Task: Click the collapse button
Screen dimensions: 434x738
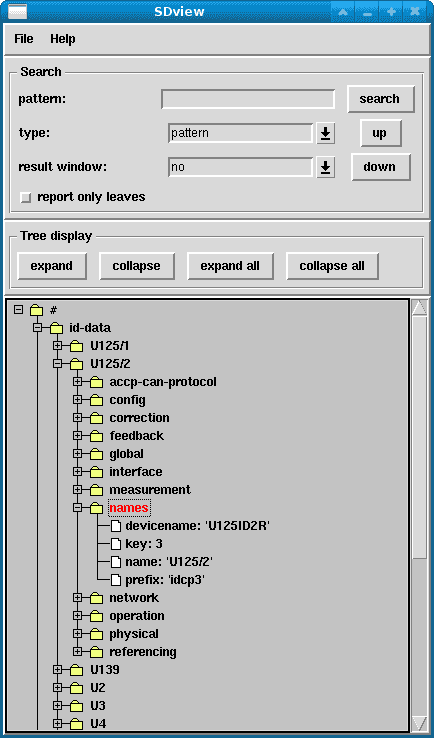Action: tap(137, 266)
